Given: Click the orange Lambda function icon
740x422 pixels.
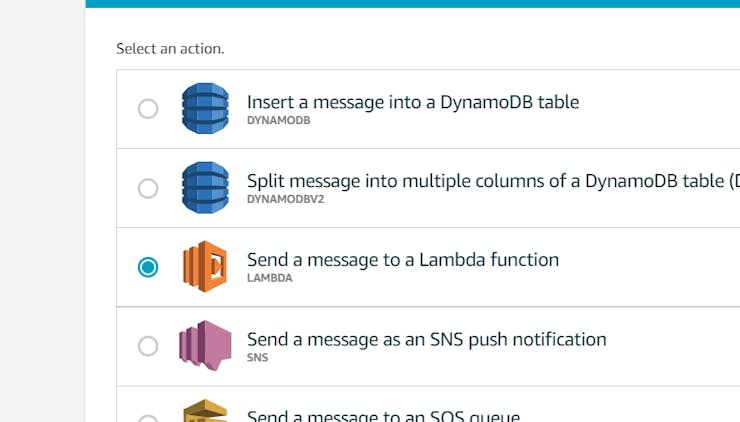Looking at the screenshot, I should pyautogui.click(x=205, y=266).
